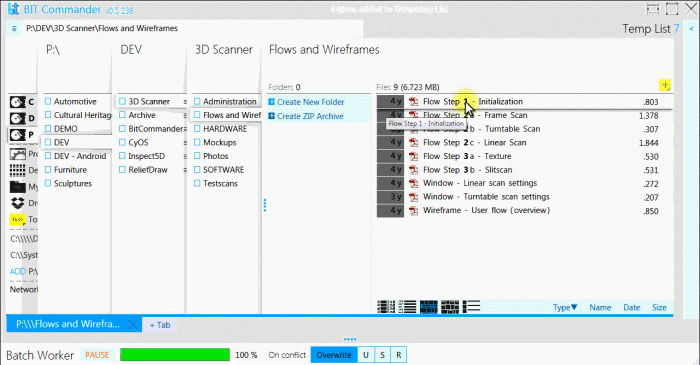
Task: Open the yellow Temp list shortcut icon
Action: coord(18,219)
